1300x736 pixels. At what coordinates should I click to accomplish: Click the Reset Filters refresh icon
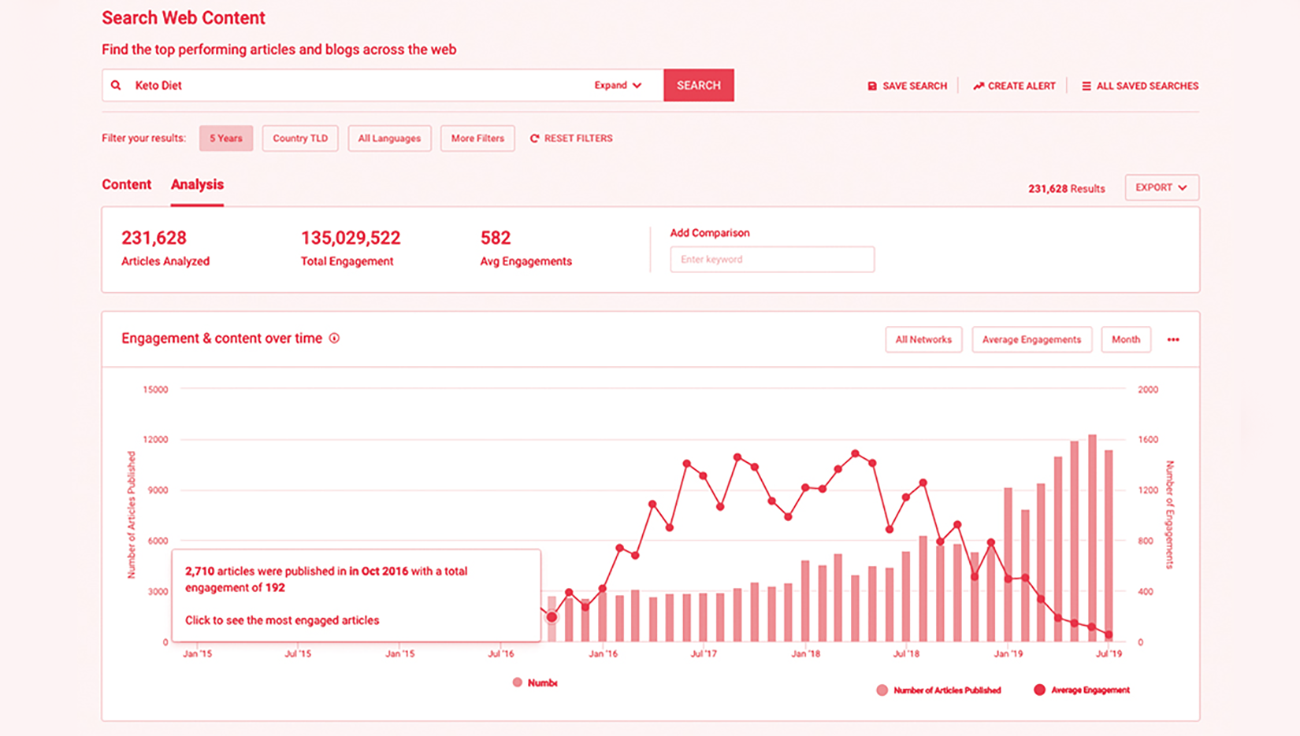click(535, 139)
